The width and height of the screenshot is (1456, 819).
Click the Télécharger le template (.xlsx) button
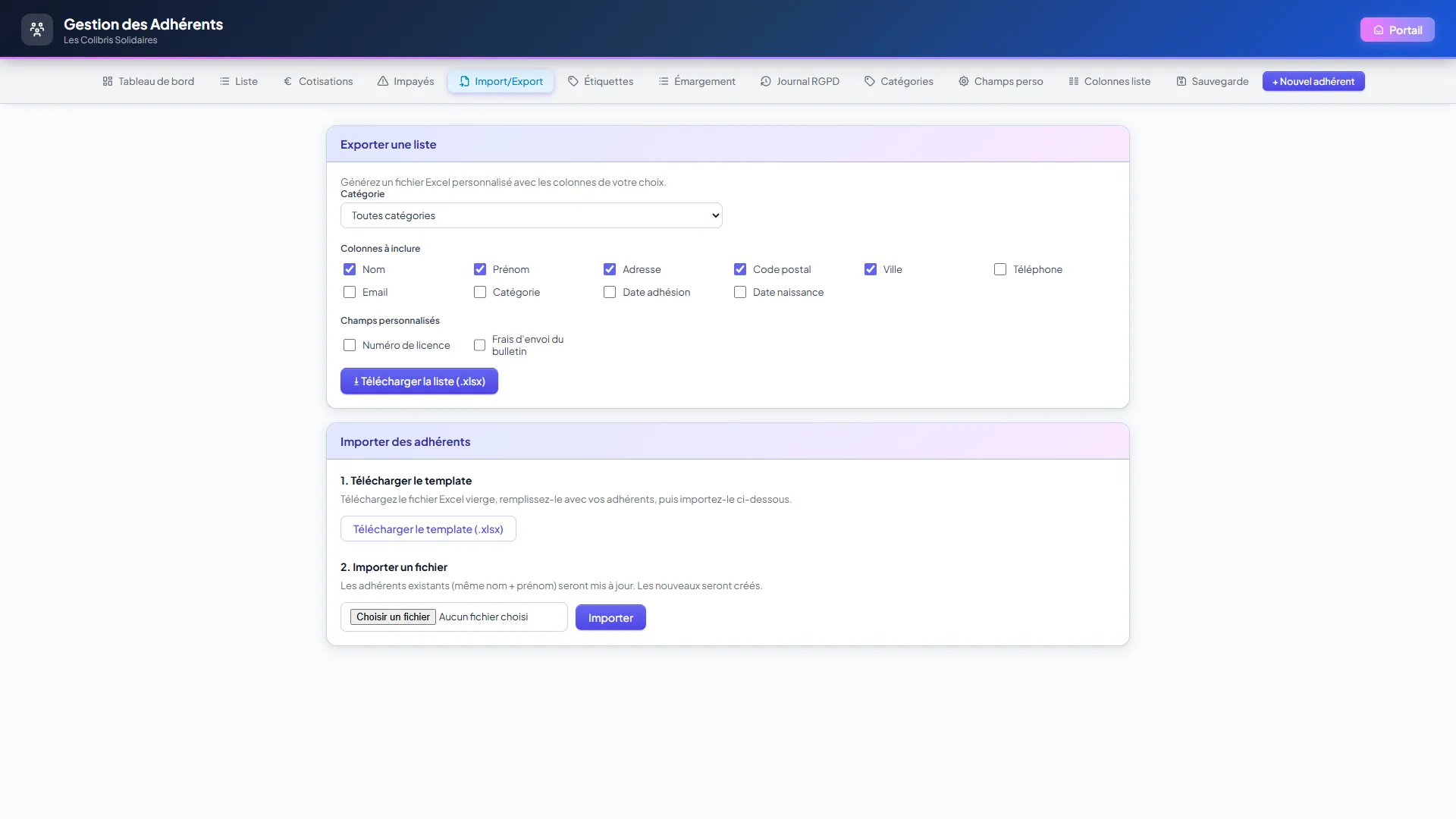(428, 529)
